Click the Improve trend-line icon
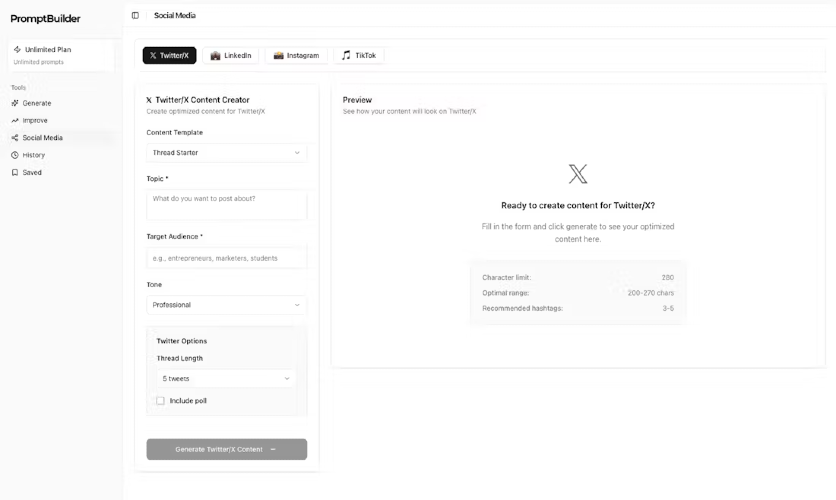The height and width of the screenshot is (500, 836). [15, 120]
